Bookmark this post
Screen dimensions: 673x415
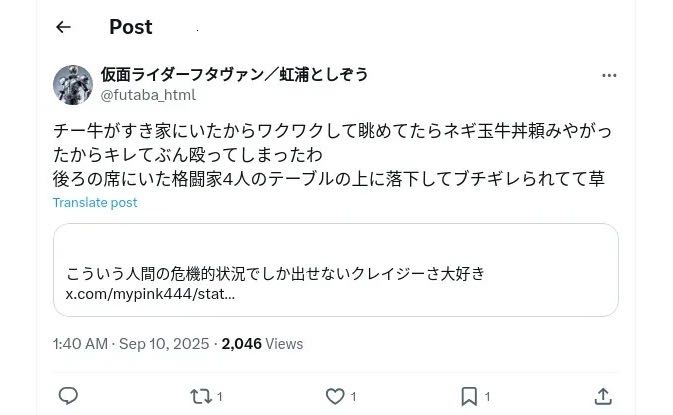coord(468,396)
